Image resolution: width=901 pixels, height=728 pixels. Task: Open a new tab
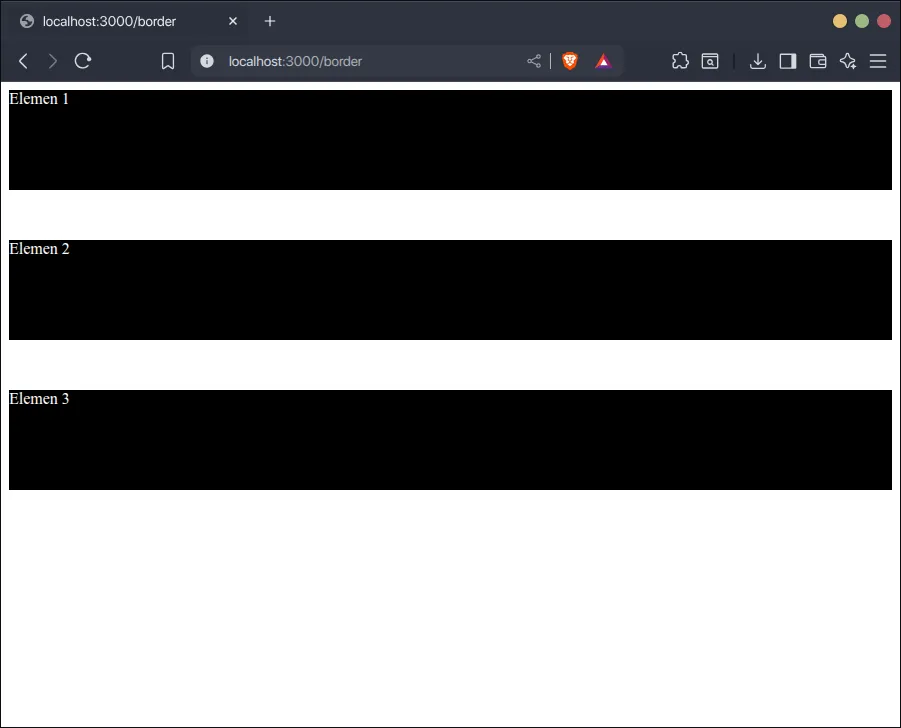[270, 21]
